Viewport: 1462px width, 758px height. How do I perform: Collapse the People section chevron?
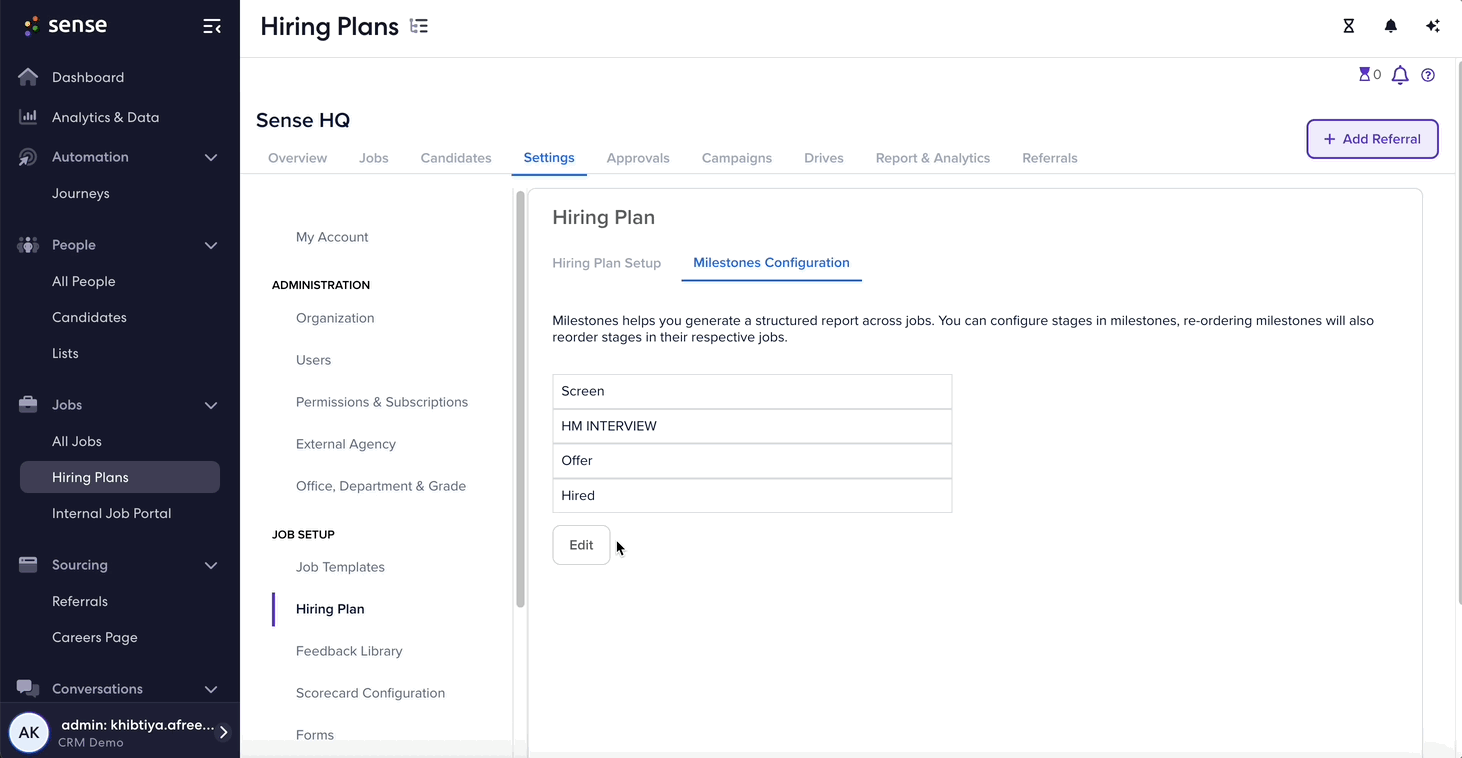pyautogui.click(x=211, y=245)
